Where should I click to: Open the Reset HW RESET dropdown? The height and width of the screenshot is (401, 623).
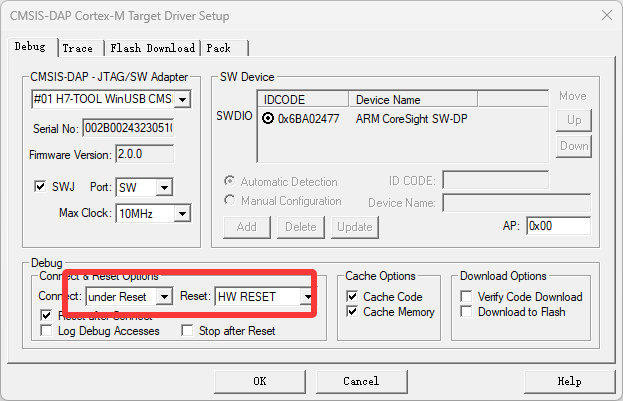coord(308,297)
